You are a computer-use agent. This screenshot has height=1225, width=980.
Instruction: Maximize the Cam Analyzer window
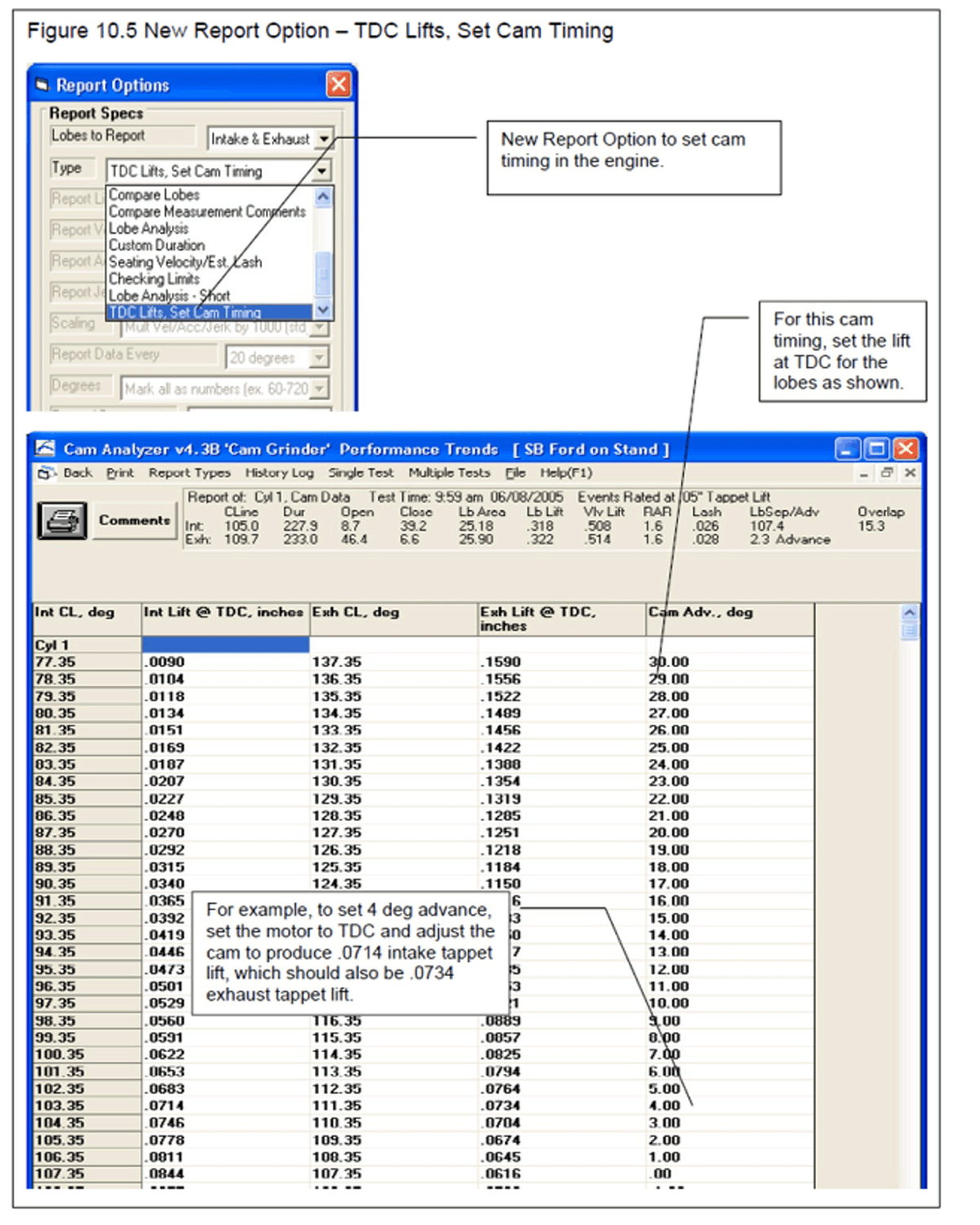click(877, 448)
